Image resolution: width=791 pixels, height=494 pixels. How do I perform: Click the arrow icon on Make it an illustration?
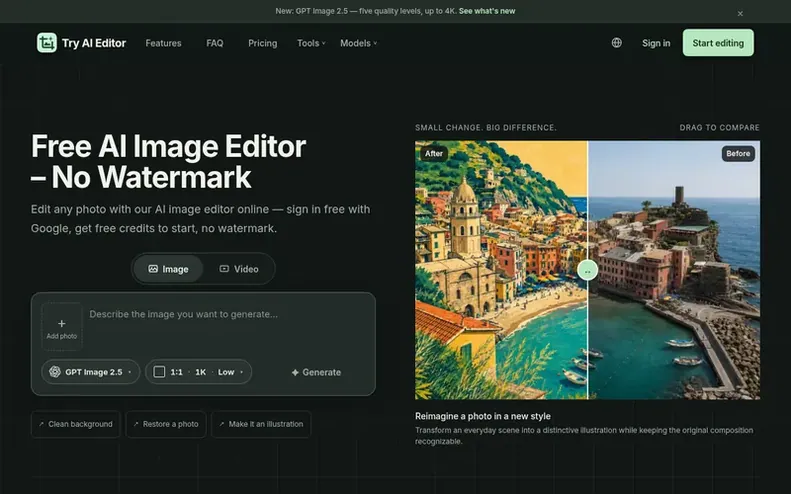pyautogui.click(x=221, y=424)
